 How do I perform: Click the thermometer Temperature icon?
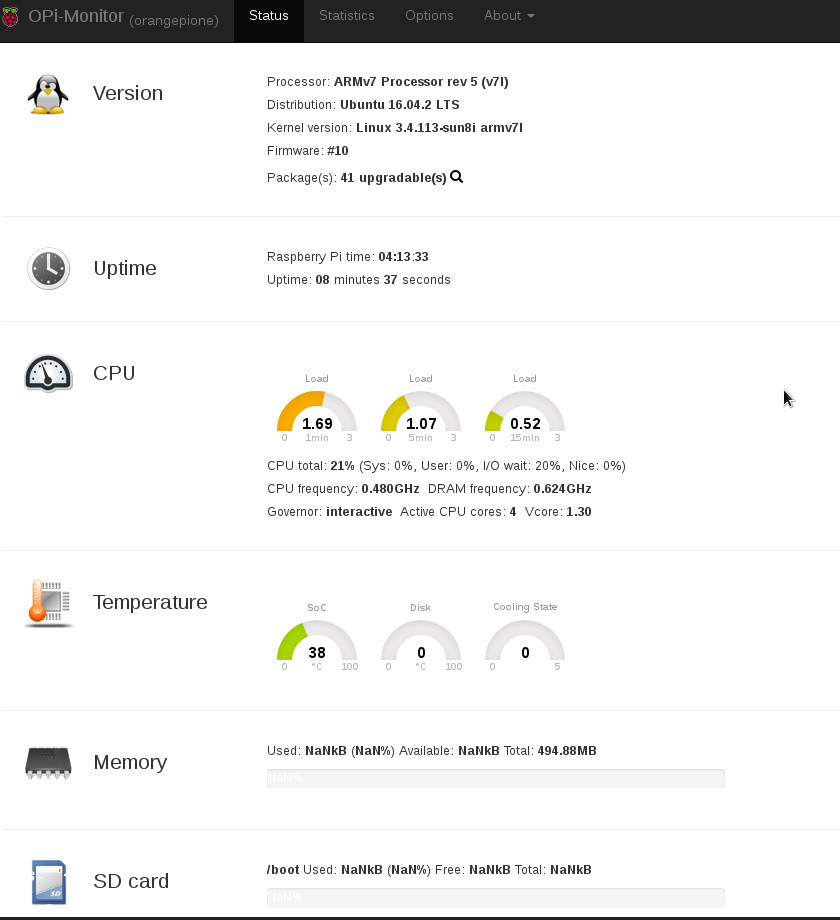click(48, 603)
